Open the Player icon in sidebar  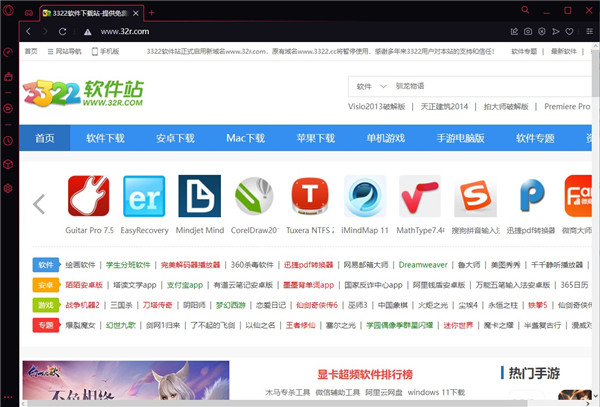(x=8, y=109)
